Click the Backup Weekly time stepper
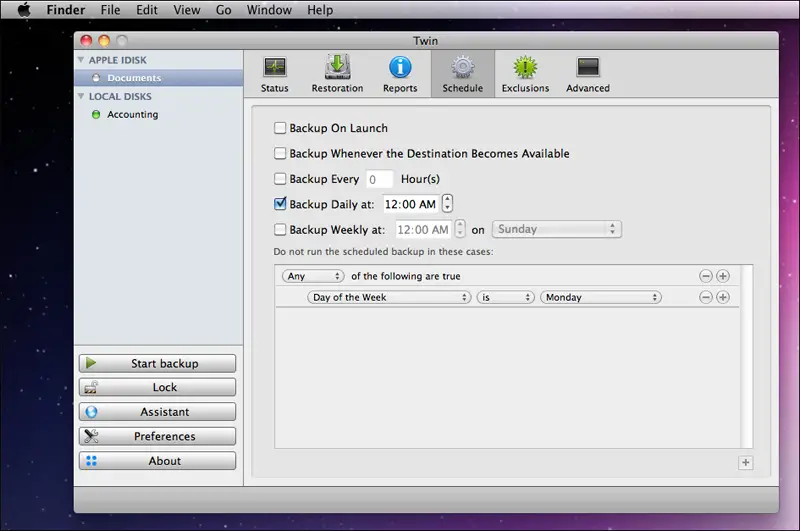 pos(460,229)
